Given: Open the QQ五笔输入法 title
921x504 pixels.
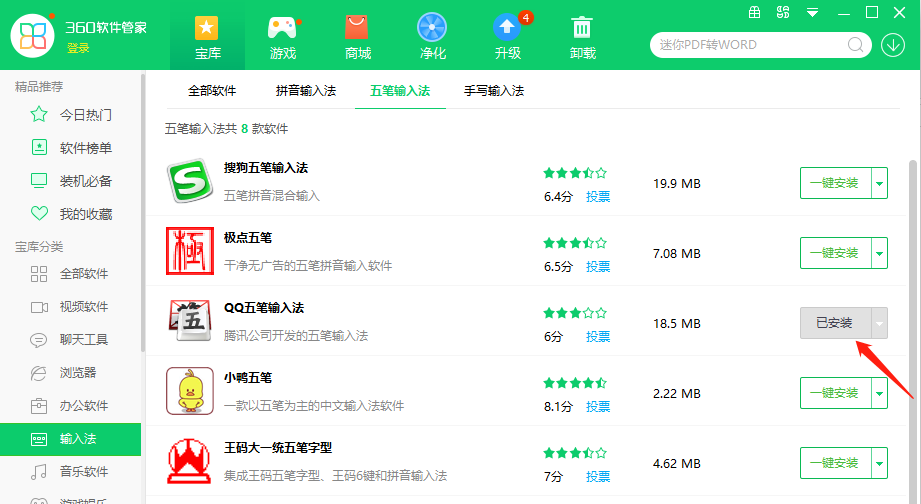Looking at the screenshot, I should click(264, 308).
